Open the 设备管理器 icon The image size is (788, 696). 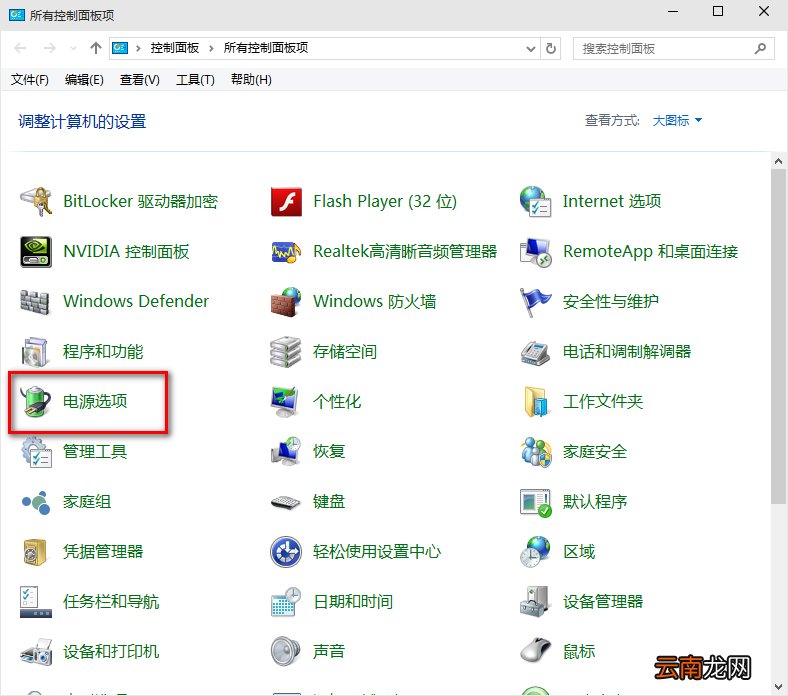536,602
